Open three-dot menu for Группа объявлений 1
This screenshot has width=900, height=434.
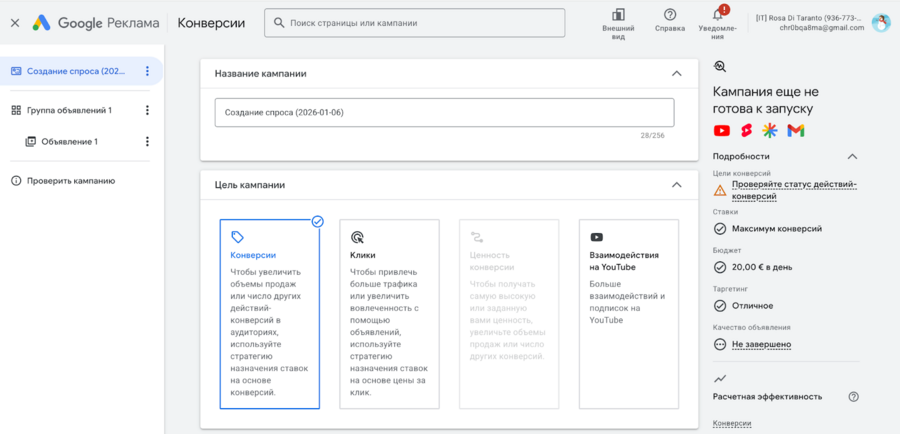coord(147,110)
